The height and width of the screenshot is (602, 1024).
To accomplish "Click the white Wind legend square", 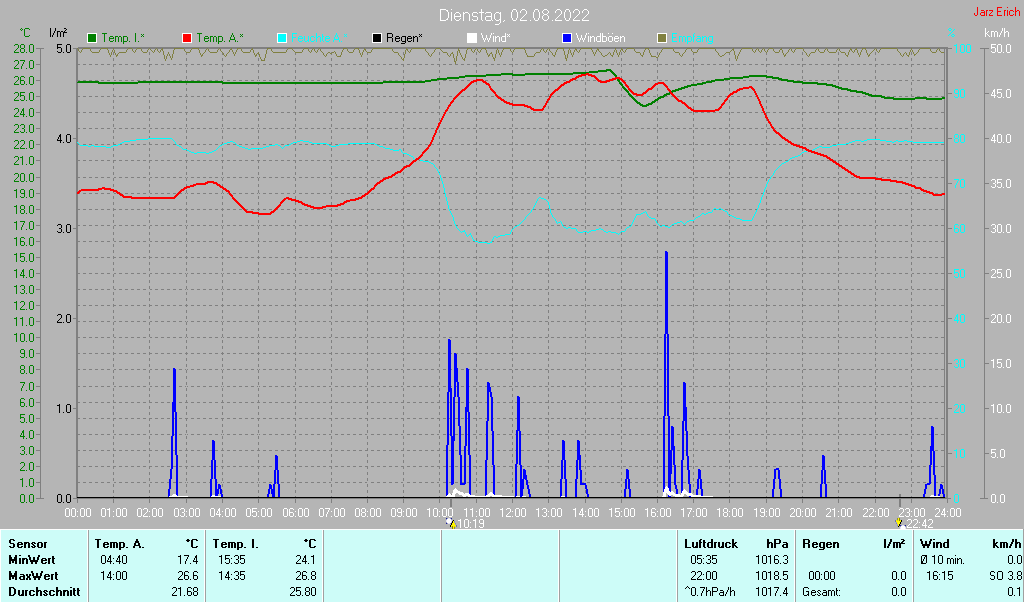I will [x=472, y=38].
